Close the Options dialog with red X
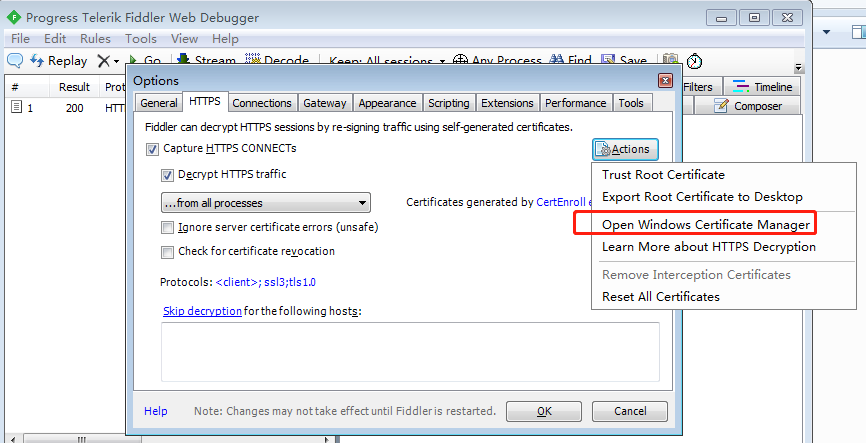The height and width of the screenshot is (443, 866). click(665, 81)
